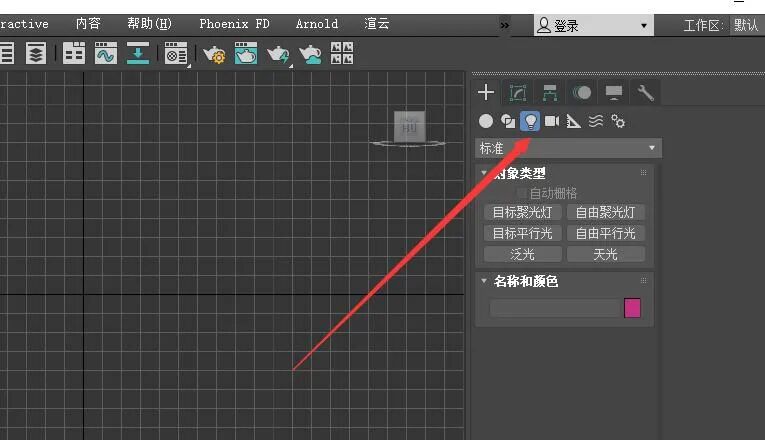The height and width of the screenshot is (440, 765).
Task: Open the 工作区 默认 dropdown
Action: tap(746, 25)
